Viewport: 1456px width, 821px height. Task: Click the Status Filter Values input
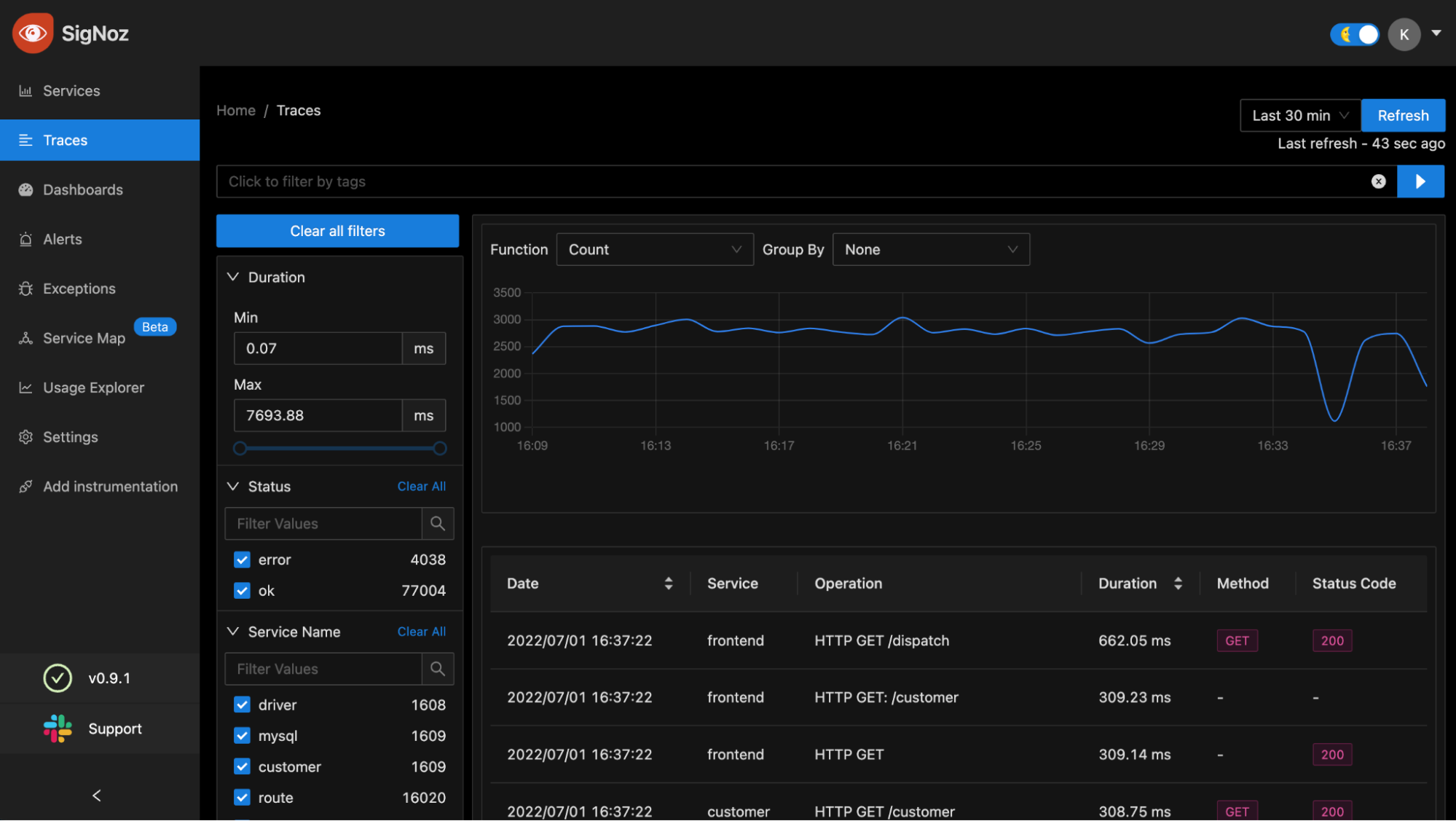coord(323,524)
